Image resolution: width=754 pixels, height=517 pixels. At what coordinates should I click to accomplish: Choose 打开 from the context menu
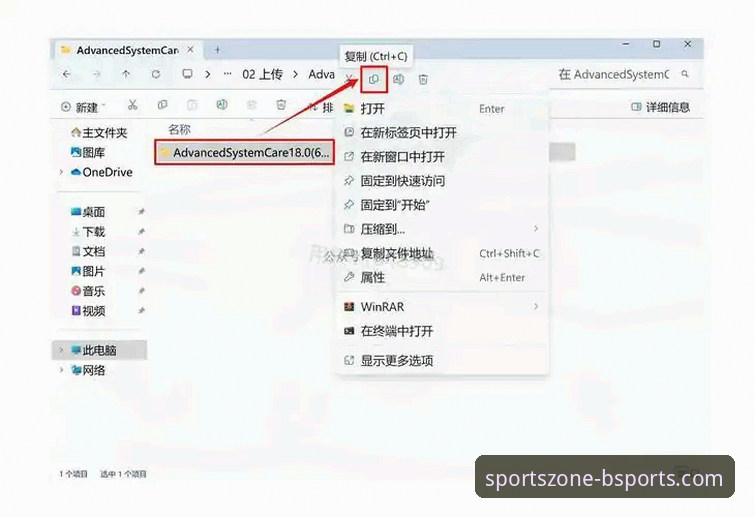tap(443, 109)
